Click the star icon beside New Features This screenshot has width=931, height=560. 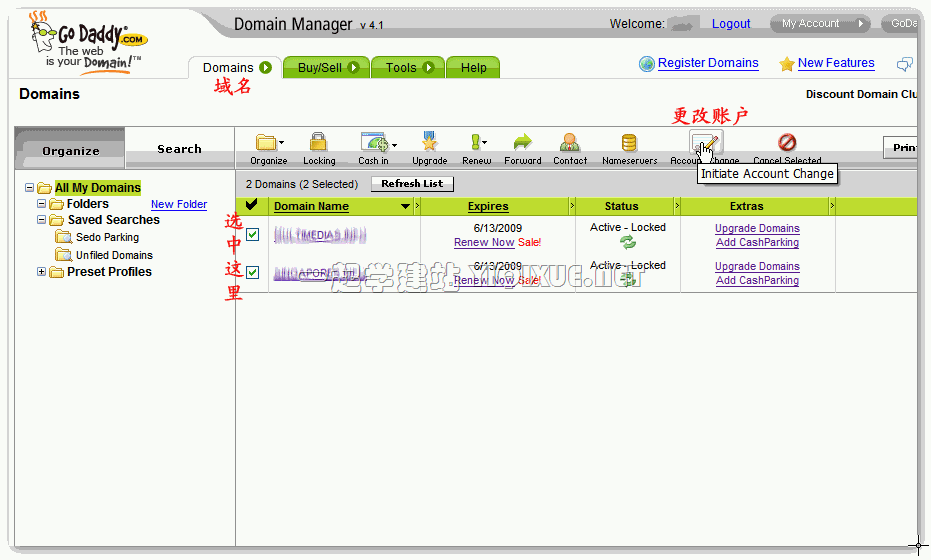coord(787,64)
